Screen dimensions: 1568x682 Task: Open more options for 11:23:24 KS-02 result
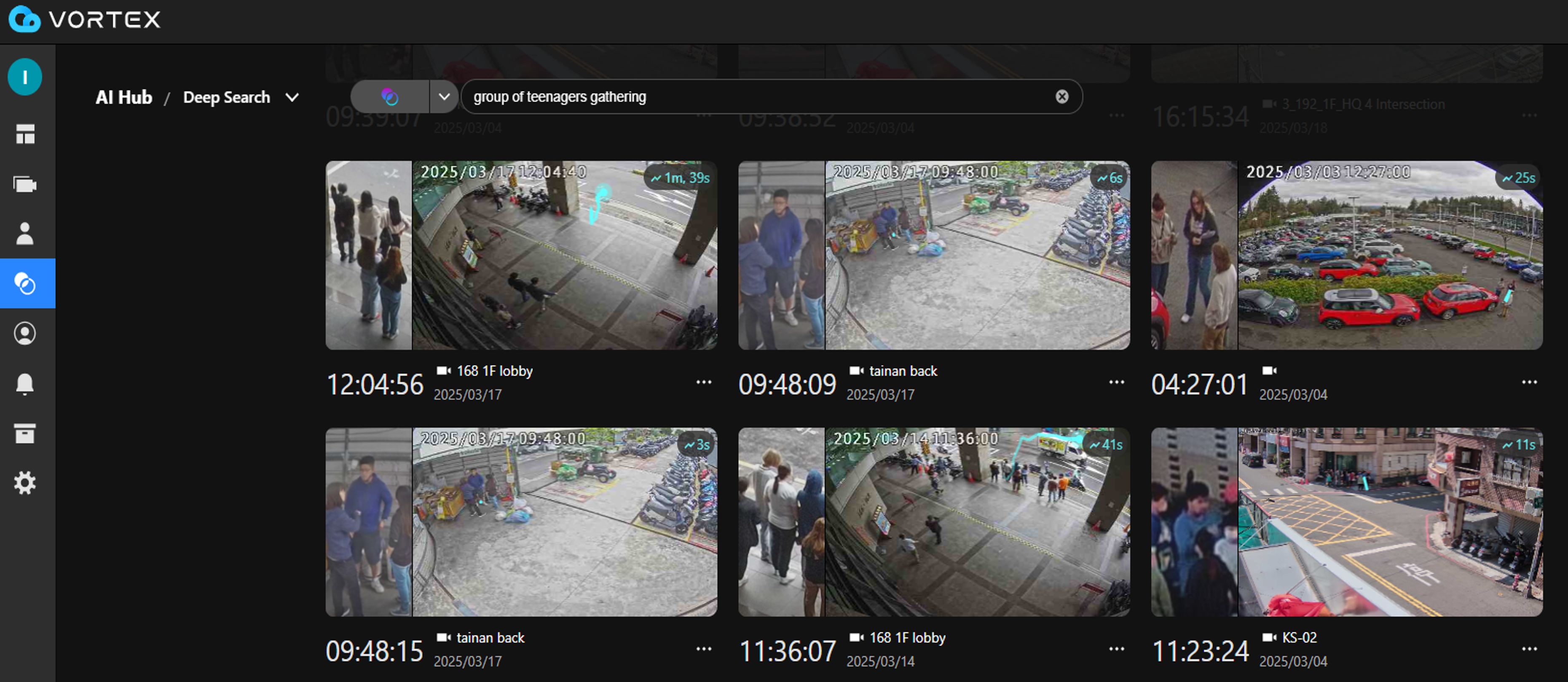1529,649
